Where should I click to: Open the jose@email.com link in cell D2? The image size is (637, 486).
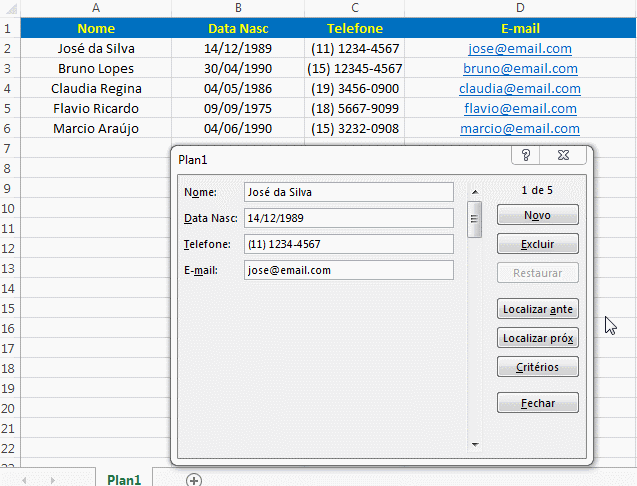(520, 48)
